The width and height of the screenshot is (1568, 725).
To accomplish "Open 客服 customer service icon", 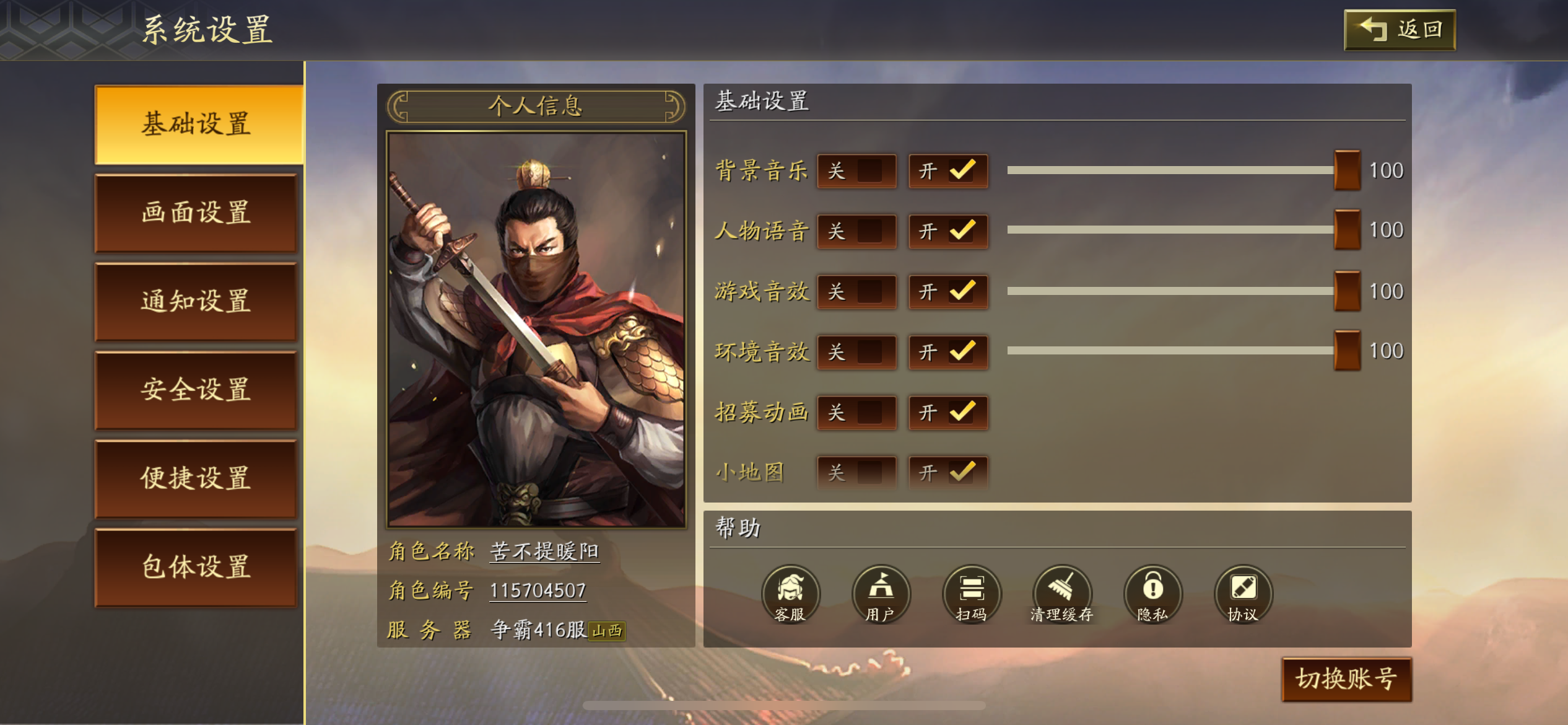I will click(790, 594).
